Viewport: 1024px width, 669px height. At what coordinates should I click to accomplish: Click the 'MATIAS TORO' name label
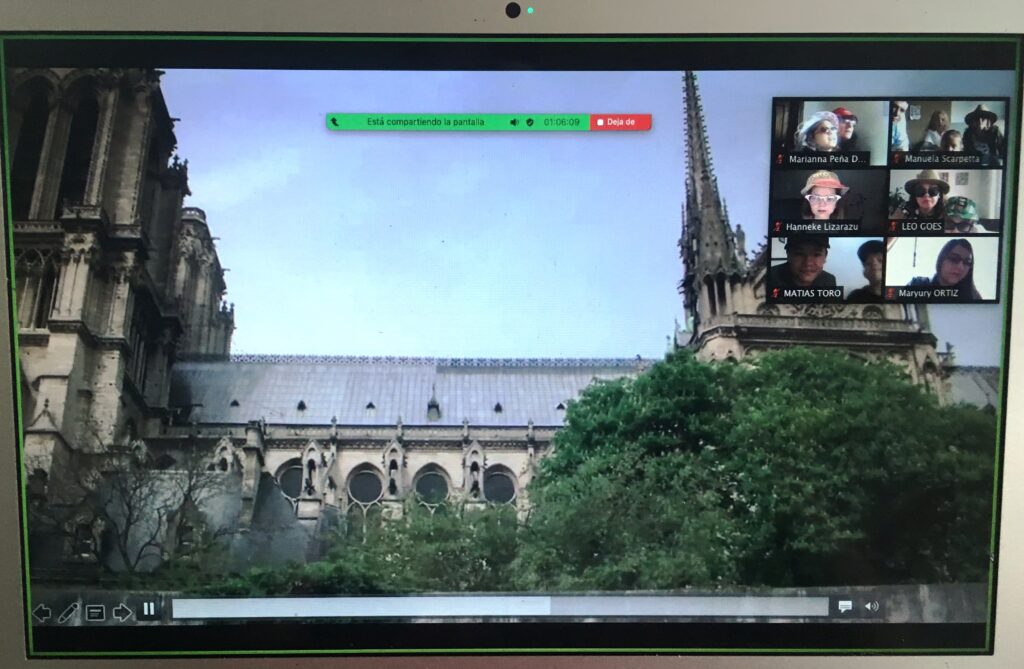[812, 293]
